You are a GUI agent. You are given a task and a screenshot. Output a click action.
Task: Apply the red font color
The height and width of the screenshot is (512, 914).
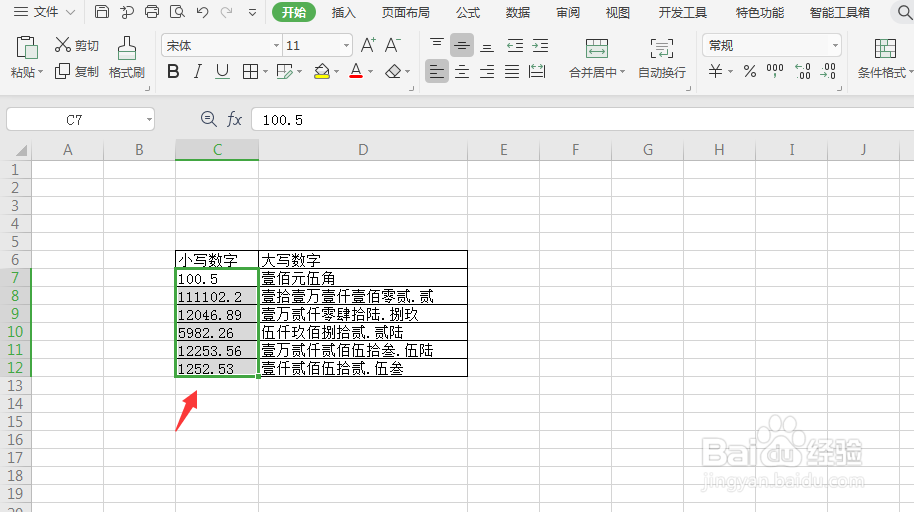coord(356,72)
